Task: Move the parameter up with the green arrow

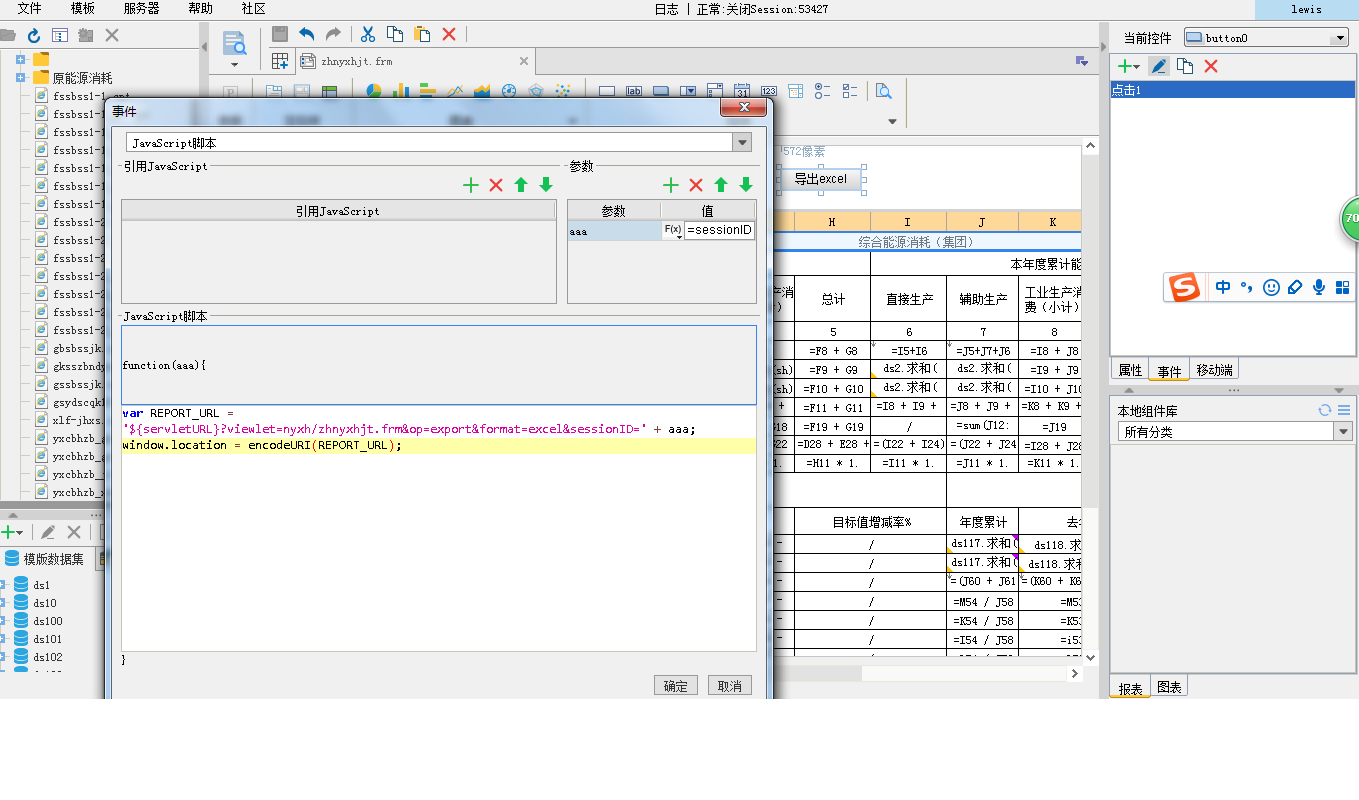Action: pos(721,185)
